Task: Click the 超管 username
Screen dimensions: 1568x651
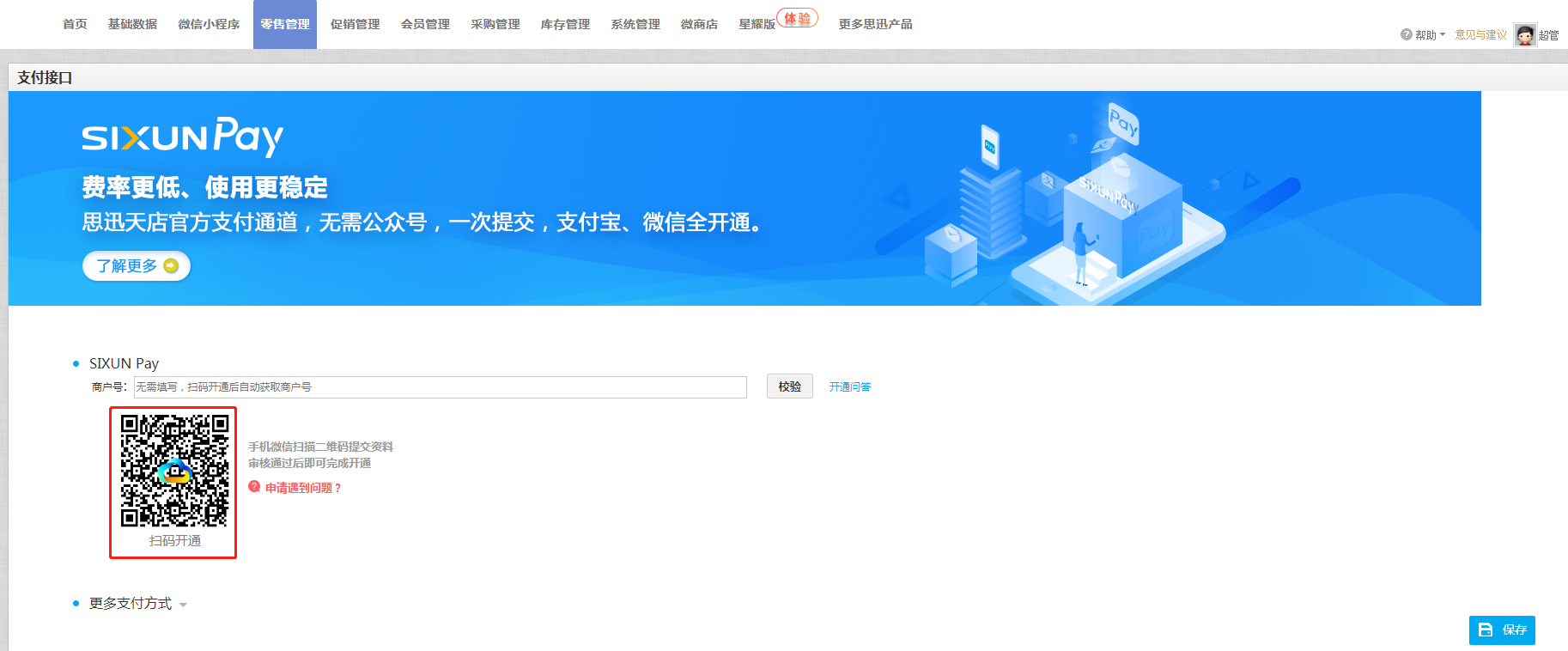Action: pyautogui.click(x=1548, y=35)
